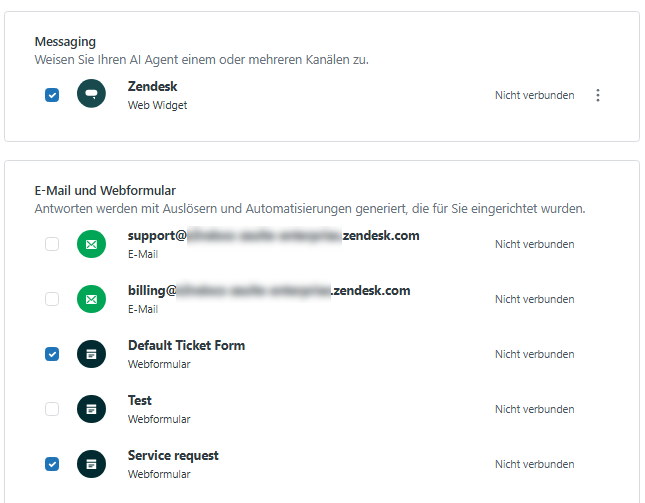Click the billing email address label
The height and width of the screenshot is (503, 645).
[x=269, y=291]
